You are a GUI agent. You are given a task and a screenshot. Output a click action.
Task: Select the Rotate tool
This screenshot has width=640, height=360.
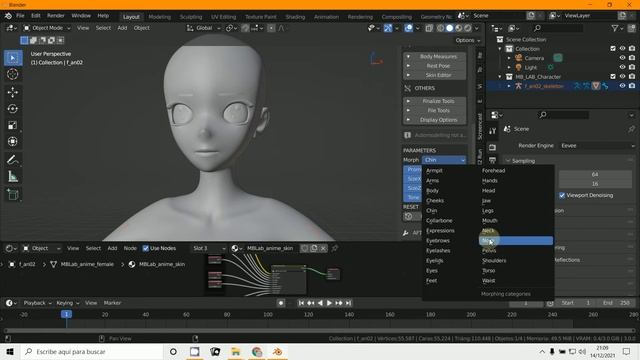click(13, 109)
